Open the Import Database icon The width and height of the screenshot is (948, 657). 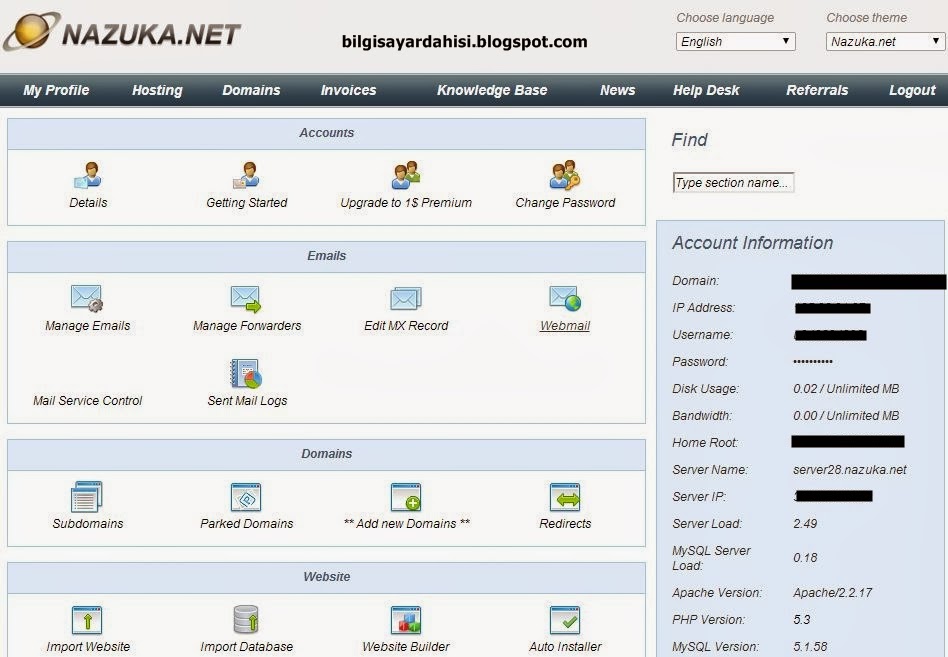[246, 620]
